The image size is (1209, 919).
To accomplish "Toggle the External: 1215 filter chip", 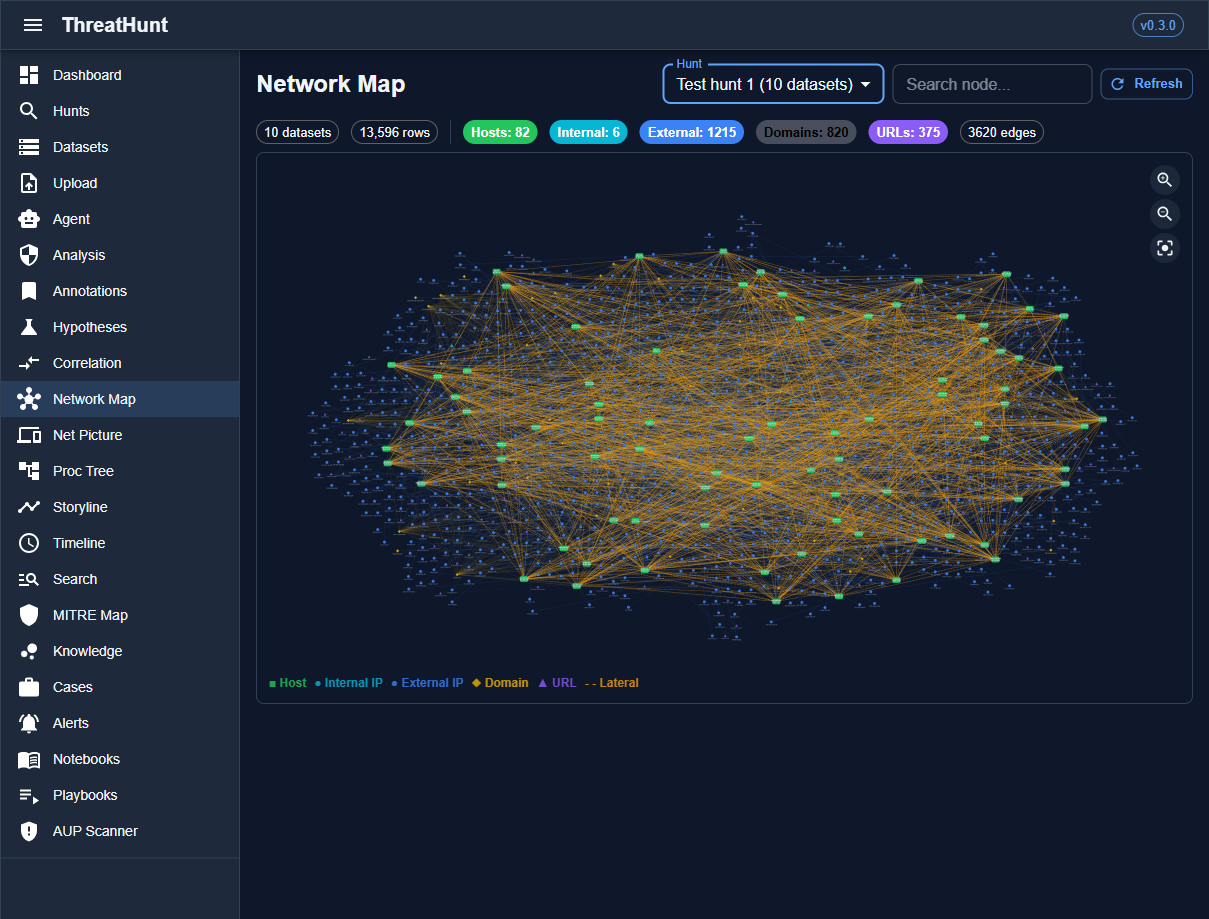I will 691,132.
